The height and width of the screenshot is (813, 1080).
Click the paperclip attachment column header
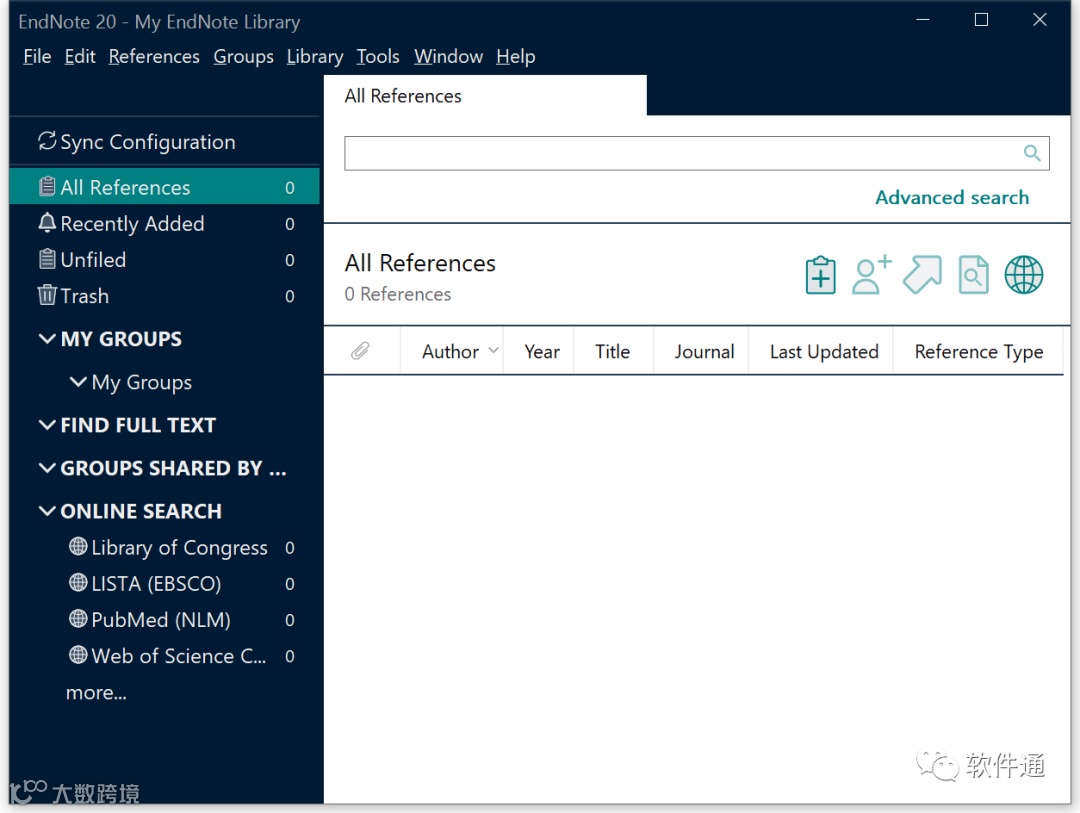tap(360, 351)
